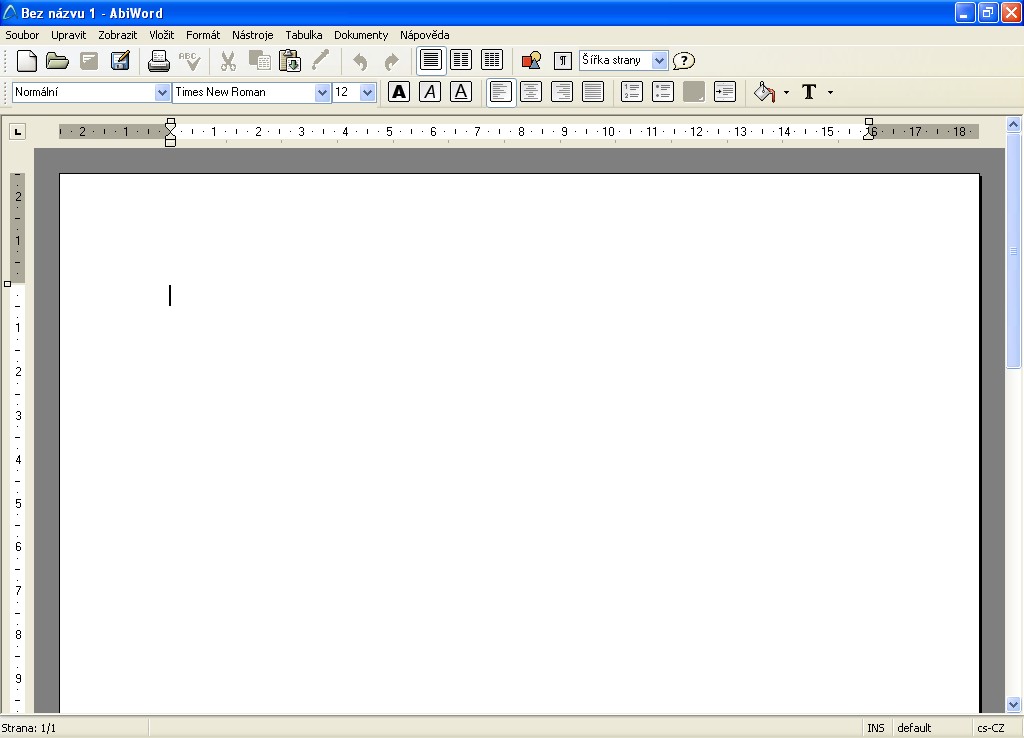Open the help question mark bubble
The image size is (1024, 738).
[684, 61]
